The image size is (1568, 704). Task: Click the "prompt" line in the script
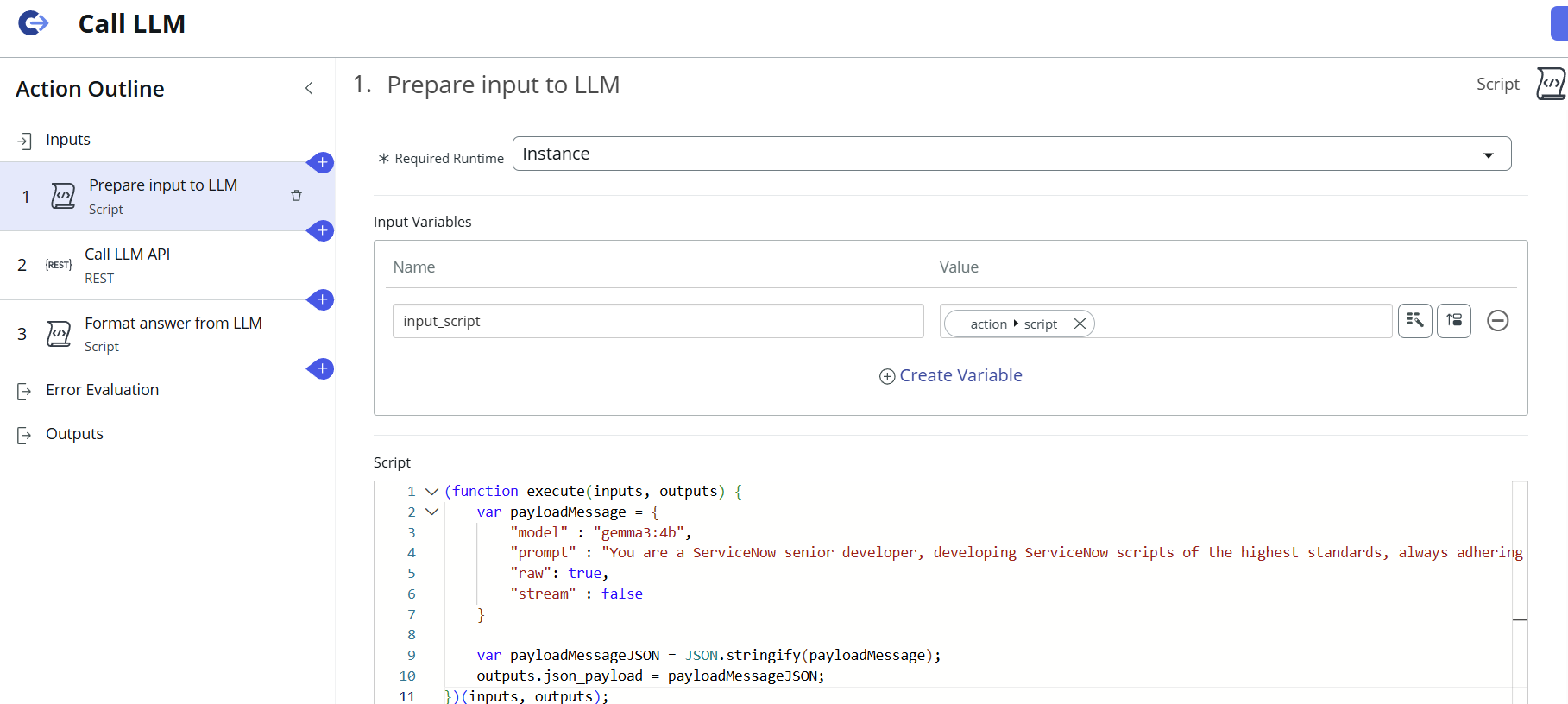click(1017, 552)
